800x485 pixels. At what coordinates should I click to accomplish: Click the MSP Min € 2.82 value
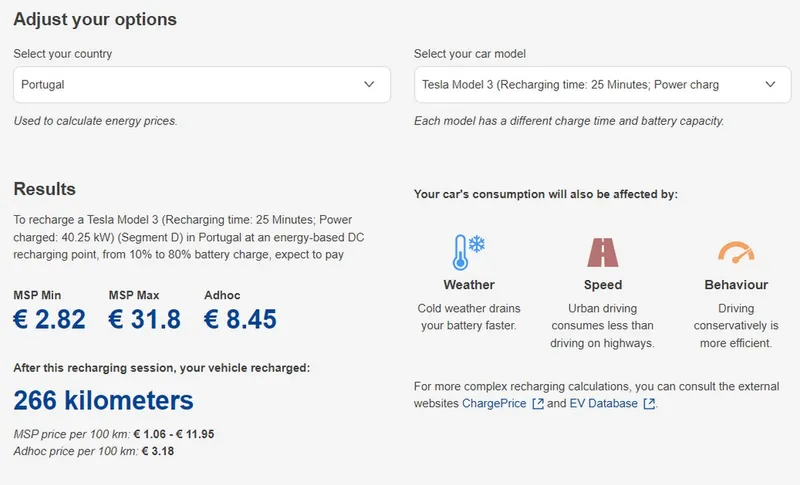point(49,319)
